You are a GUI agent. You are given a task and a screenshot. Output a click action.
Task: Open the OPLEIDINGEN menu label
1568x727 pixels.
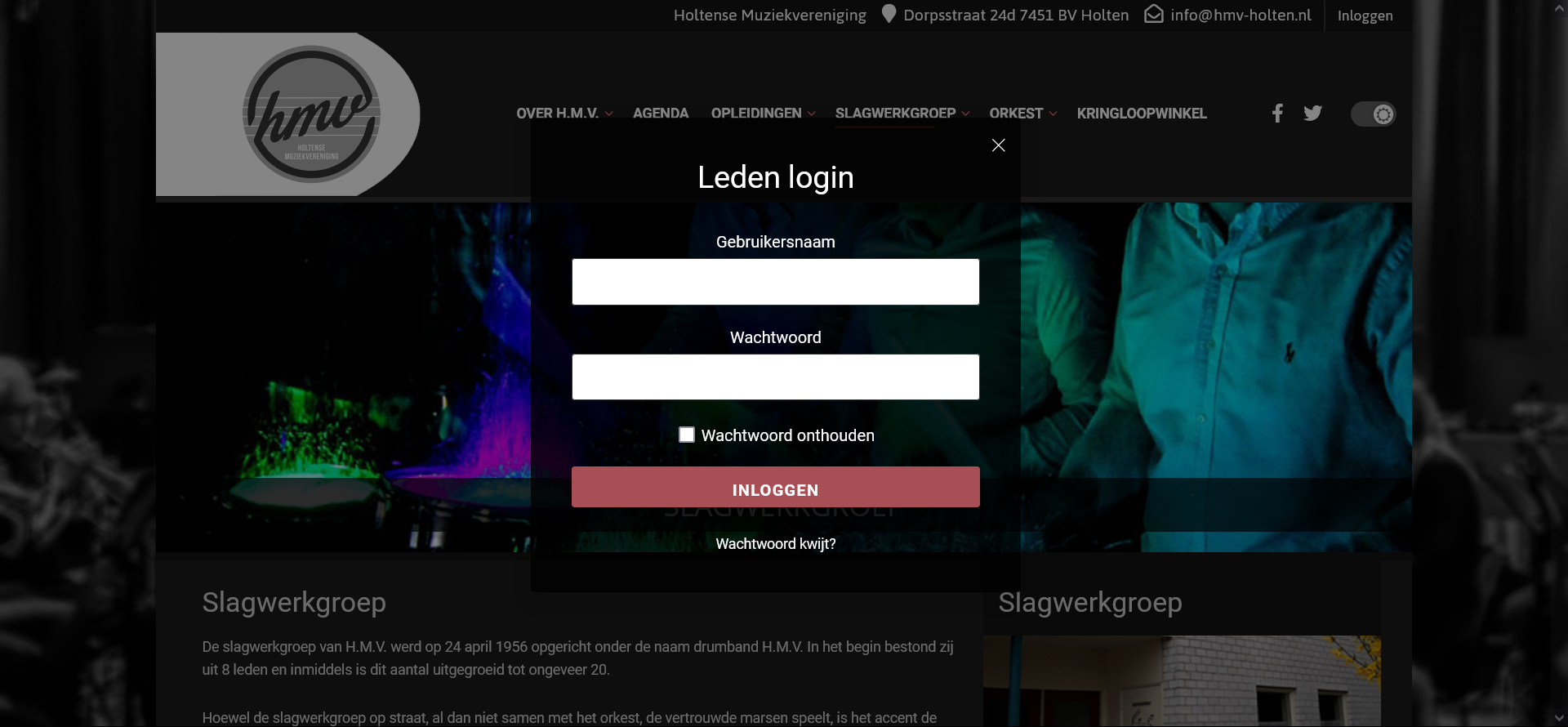point(756,114)
